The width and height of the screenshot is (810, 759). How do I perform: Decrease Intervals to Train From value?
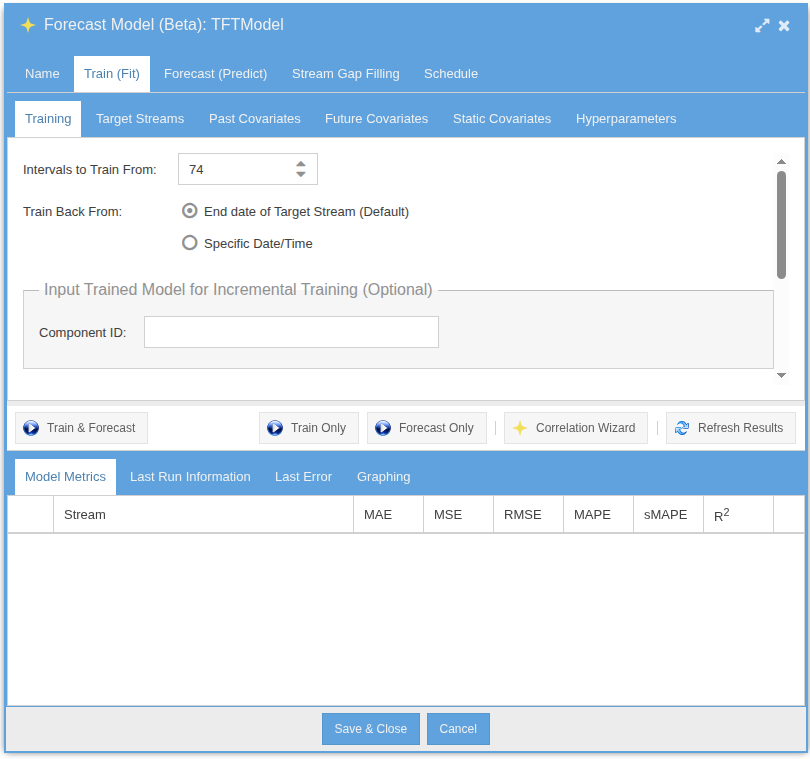pos(301,175)
